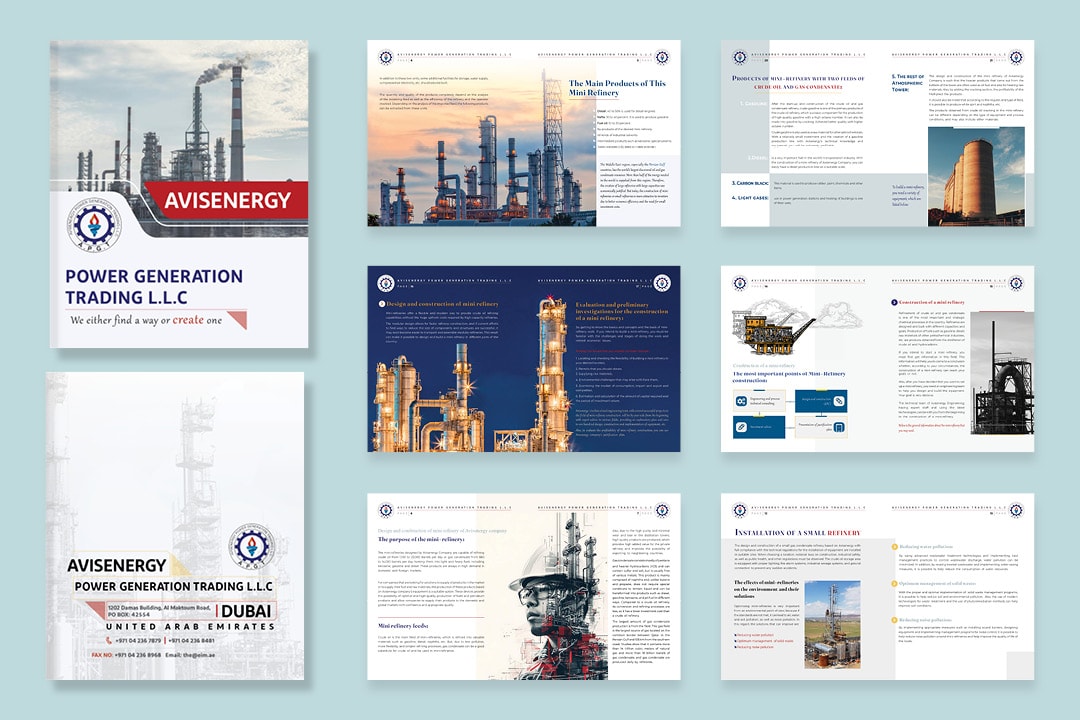The width and height of the screenshot is (1080, 720).
Task: Click the sunset refinery photo in the Main Products spread
Action: point(482,146)
